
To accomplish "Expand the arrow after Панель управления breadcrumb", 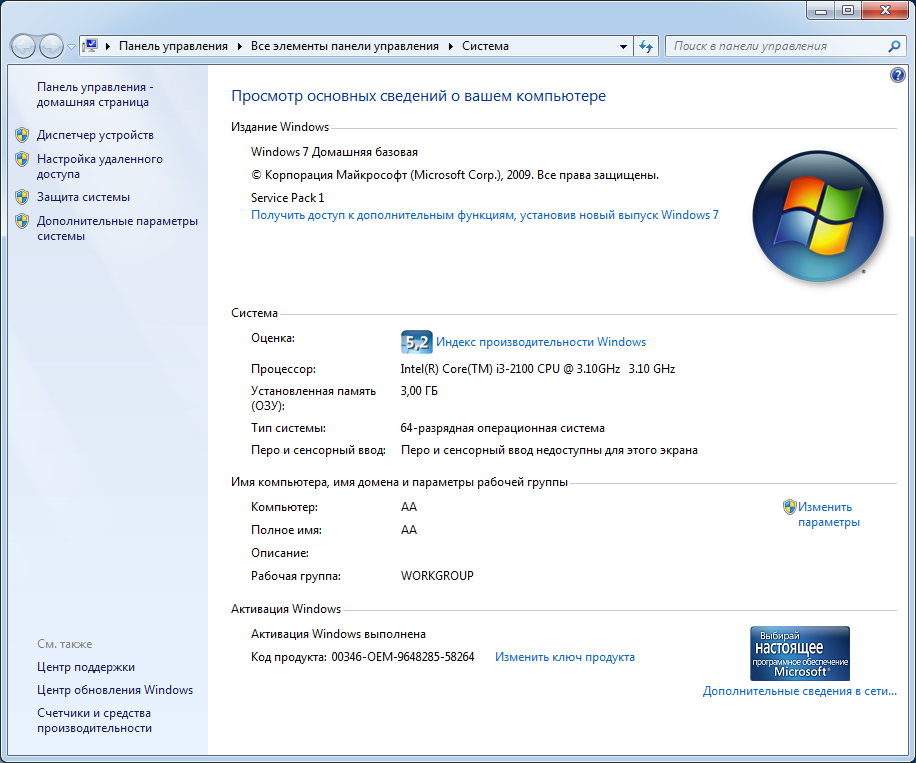I will (240, 46).
